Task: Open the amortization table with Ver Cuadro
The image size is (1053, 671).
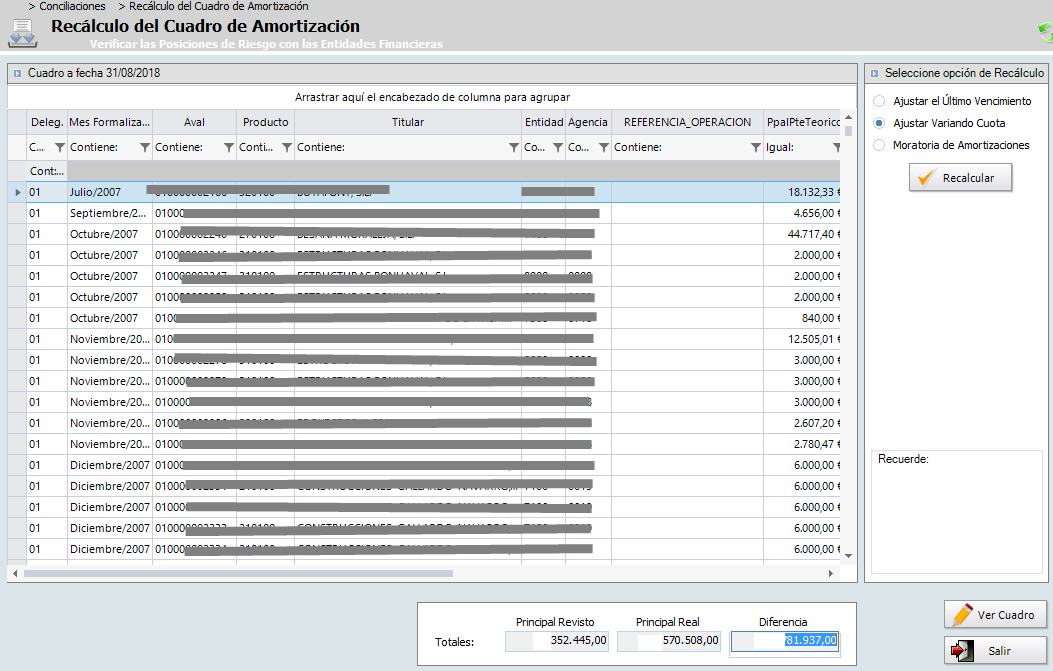Action: [995, 615]
